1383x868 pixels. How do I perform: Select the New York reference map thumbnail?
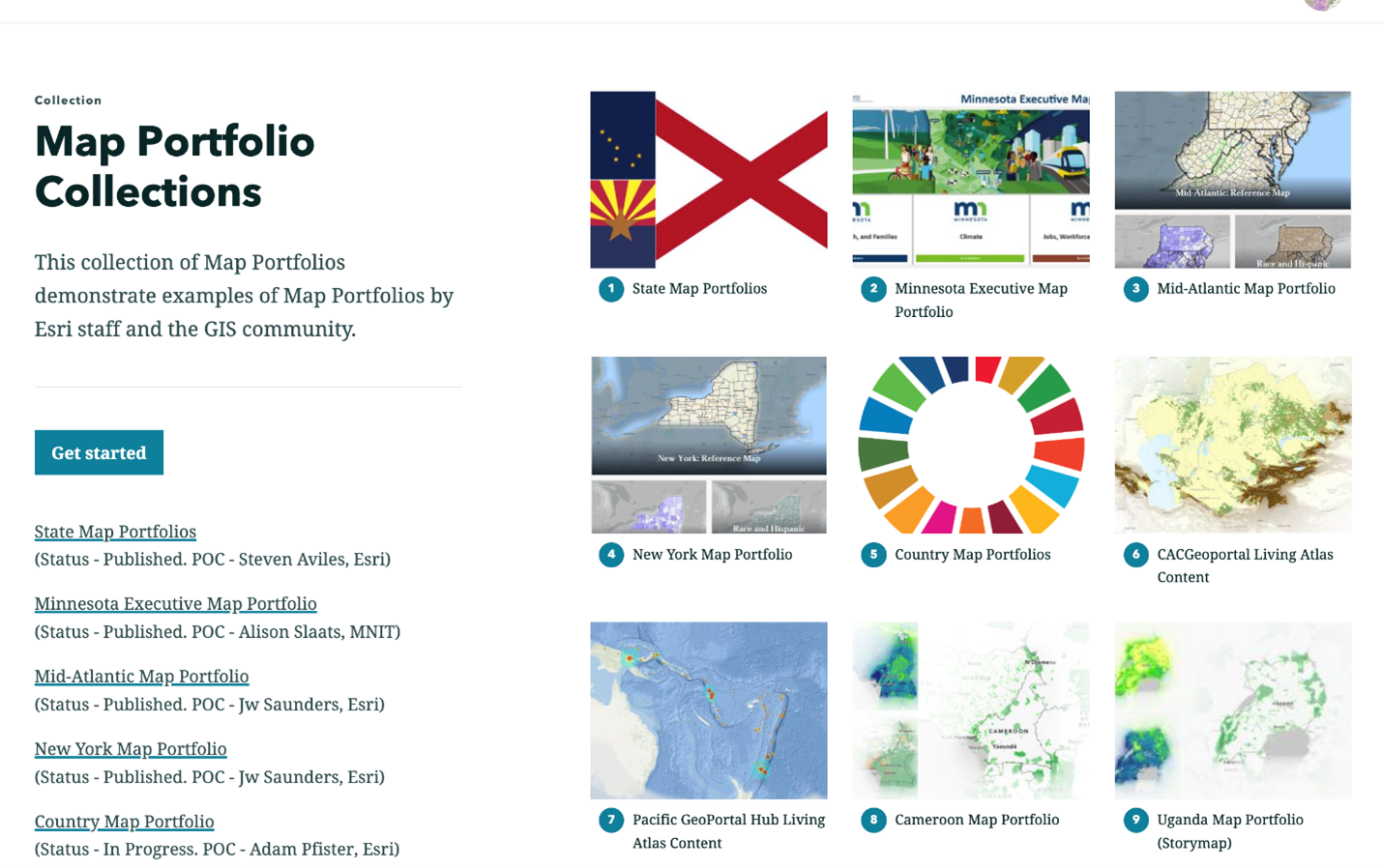click(709, 445)
